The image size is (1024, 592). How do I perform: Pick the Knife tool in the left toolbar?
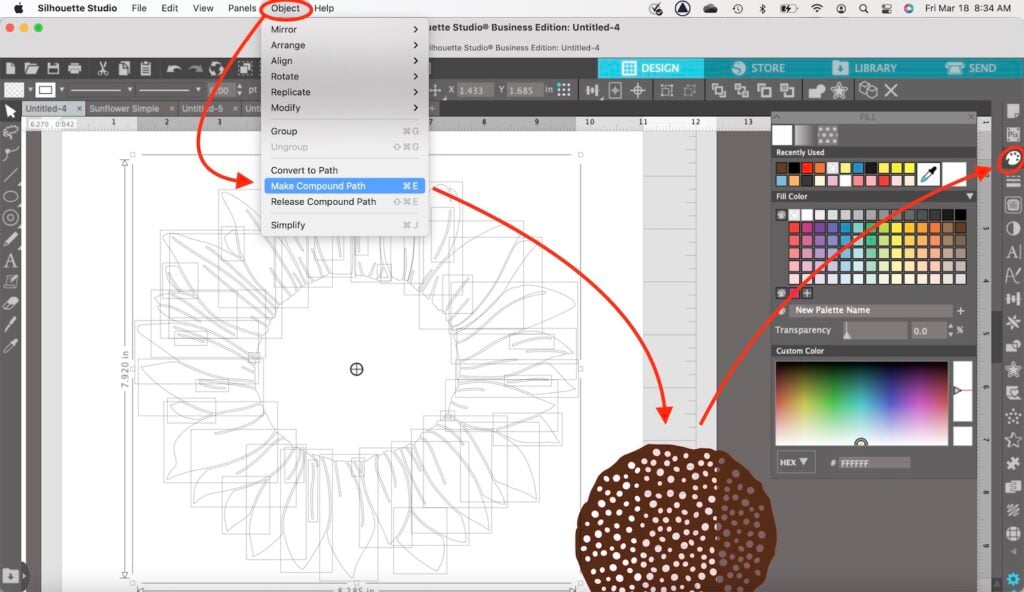point(10,324)
